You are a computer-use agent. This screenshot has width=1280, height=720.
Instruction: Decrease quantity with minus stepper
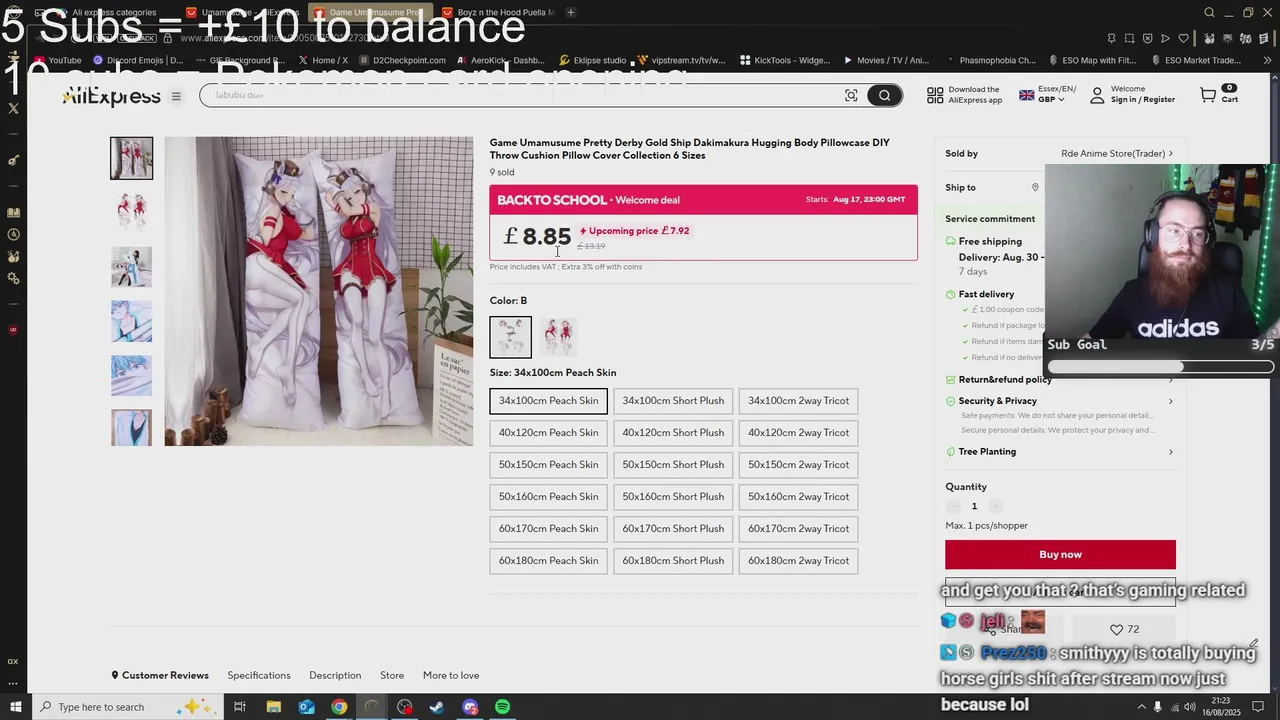click(x=953, y=507)
